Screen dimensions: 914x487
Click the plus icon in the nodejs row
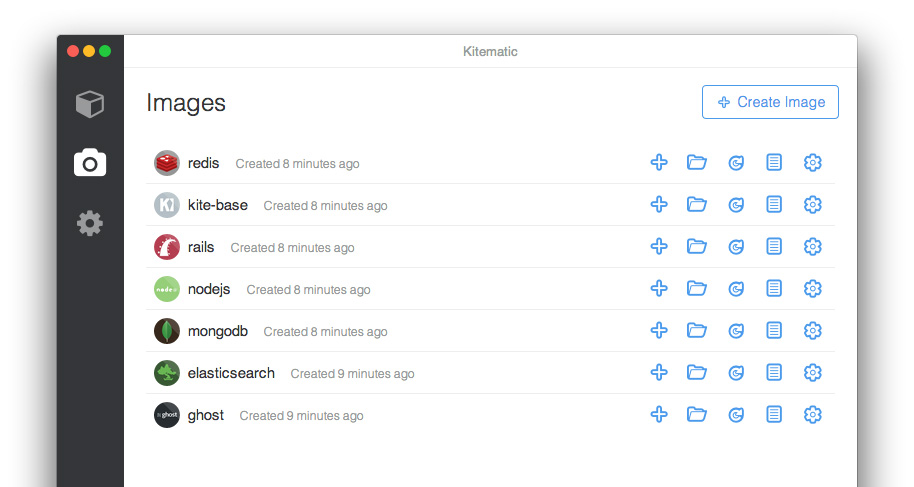(x=659, y=289)
